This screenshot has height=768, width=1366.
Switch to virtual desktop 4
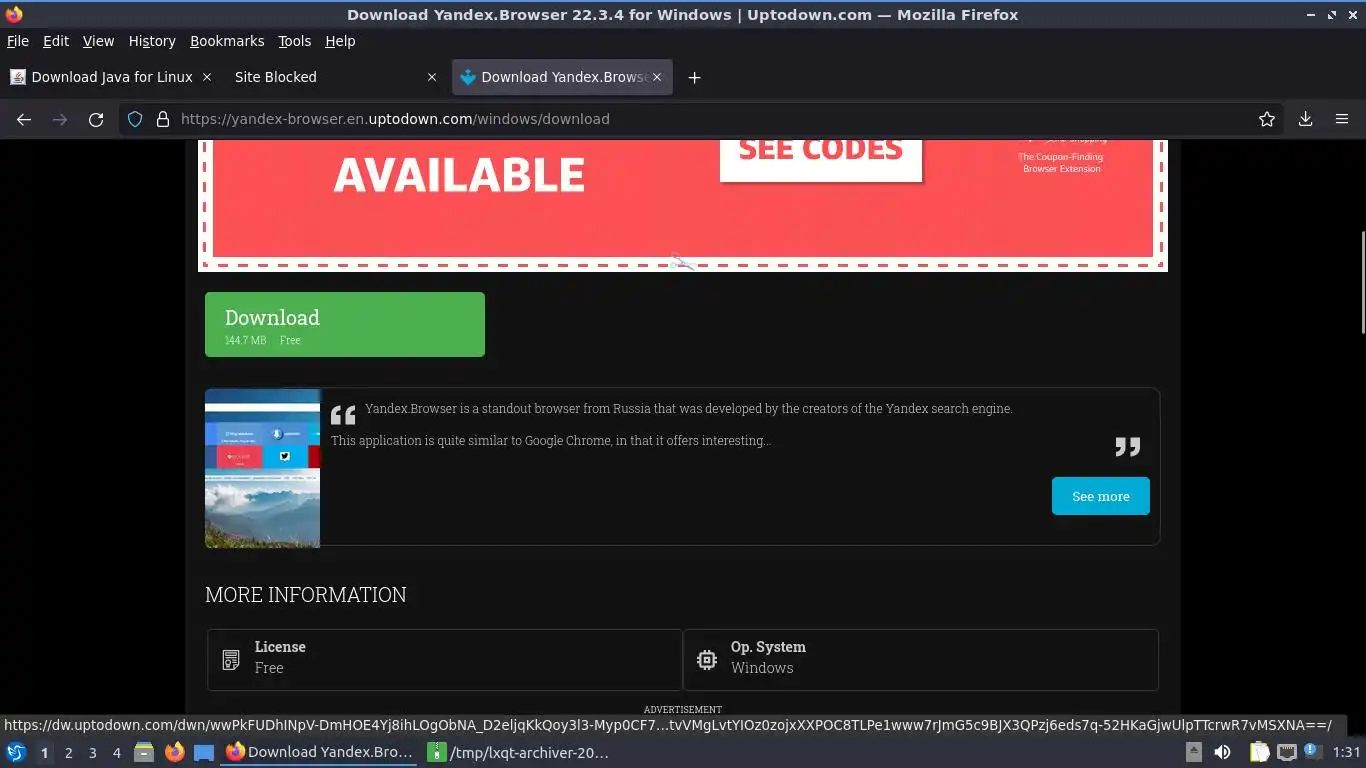coord(117,753)
